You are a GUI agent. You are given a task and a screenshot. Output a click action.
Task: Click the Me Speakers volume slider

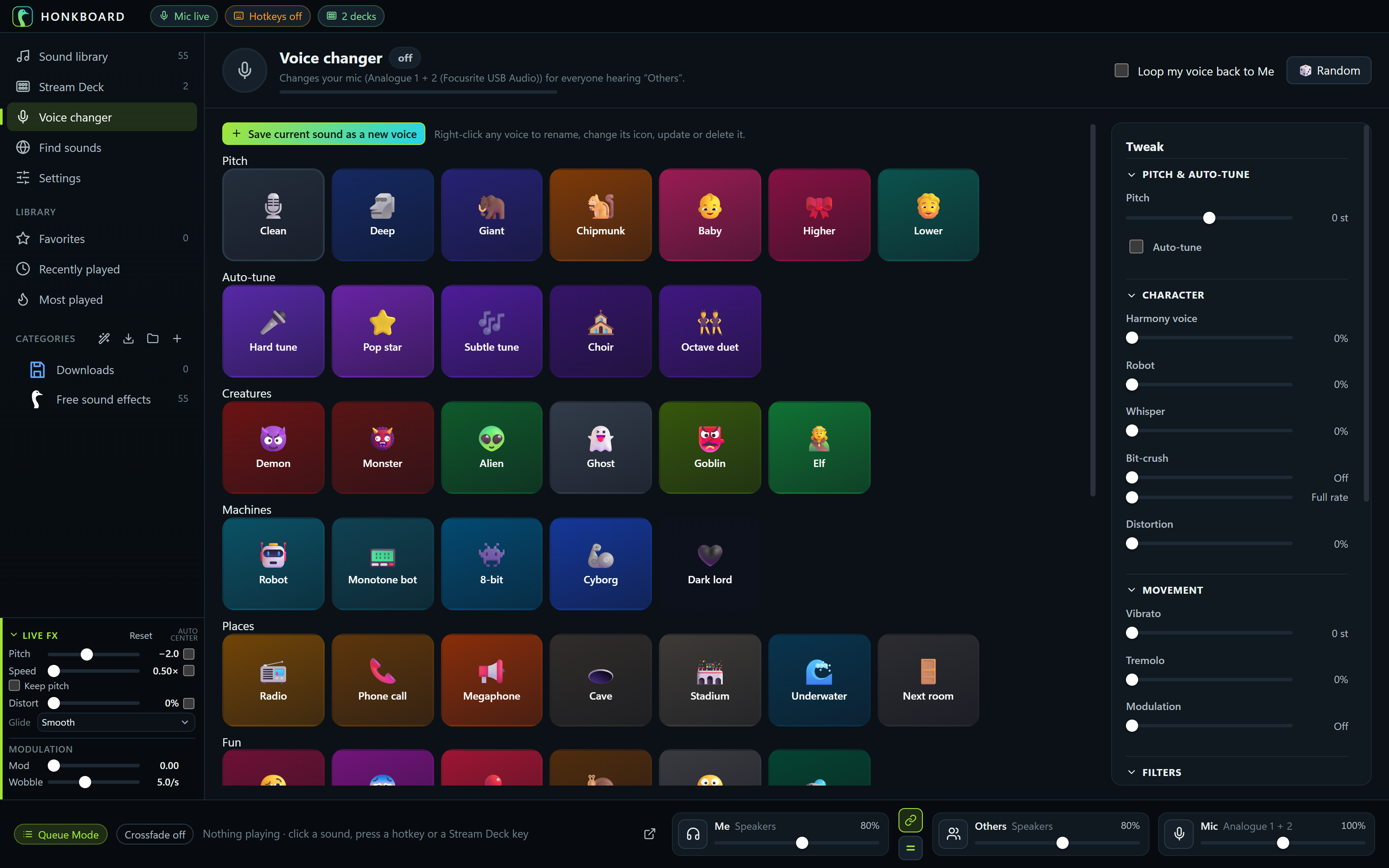(x=797, y=843)
